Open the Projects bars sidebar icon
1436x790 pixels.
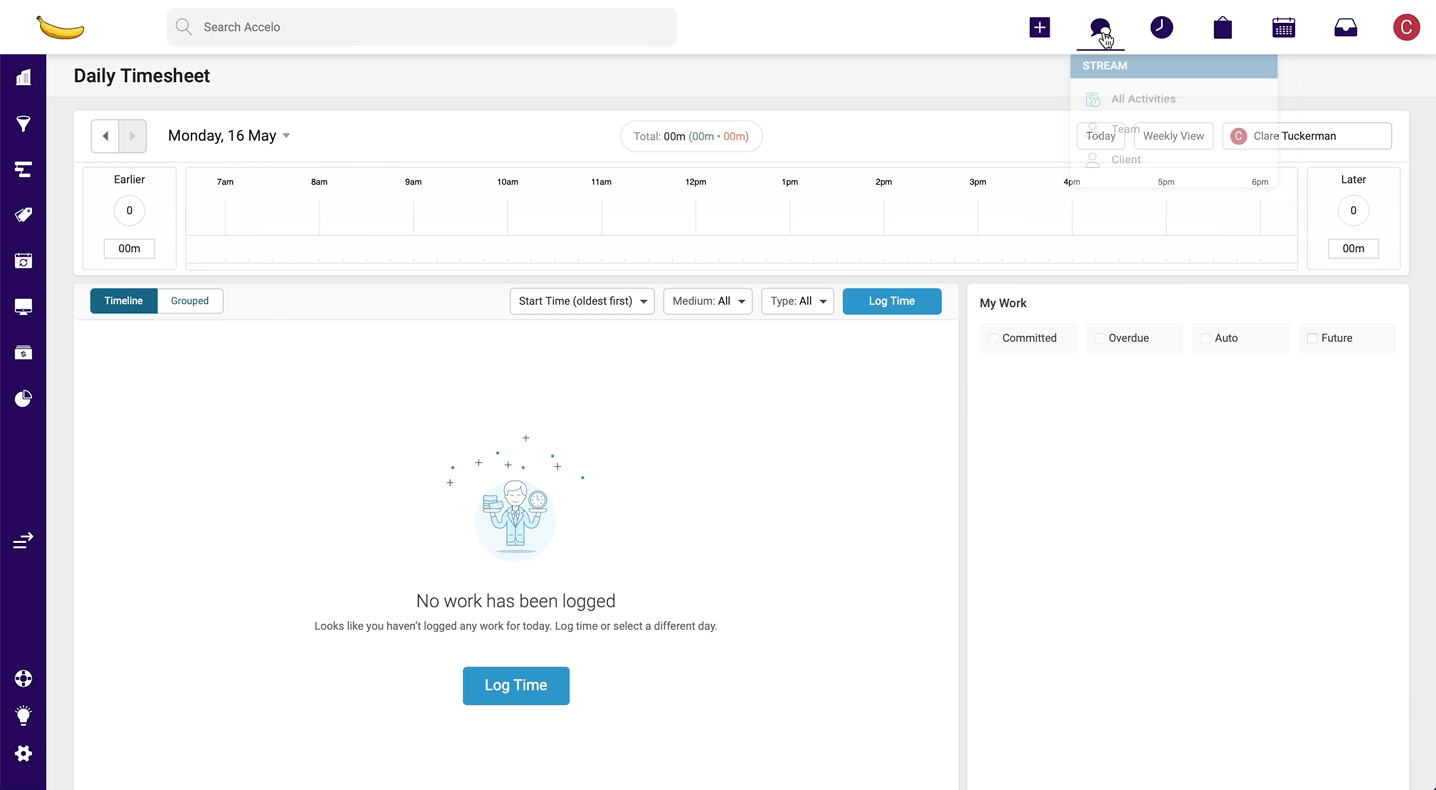coord(23,169)
